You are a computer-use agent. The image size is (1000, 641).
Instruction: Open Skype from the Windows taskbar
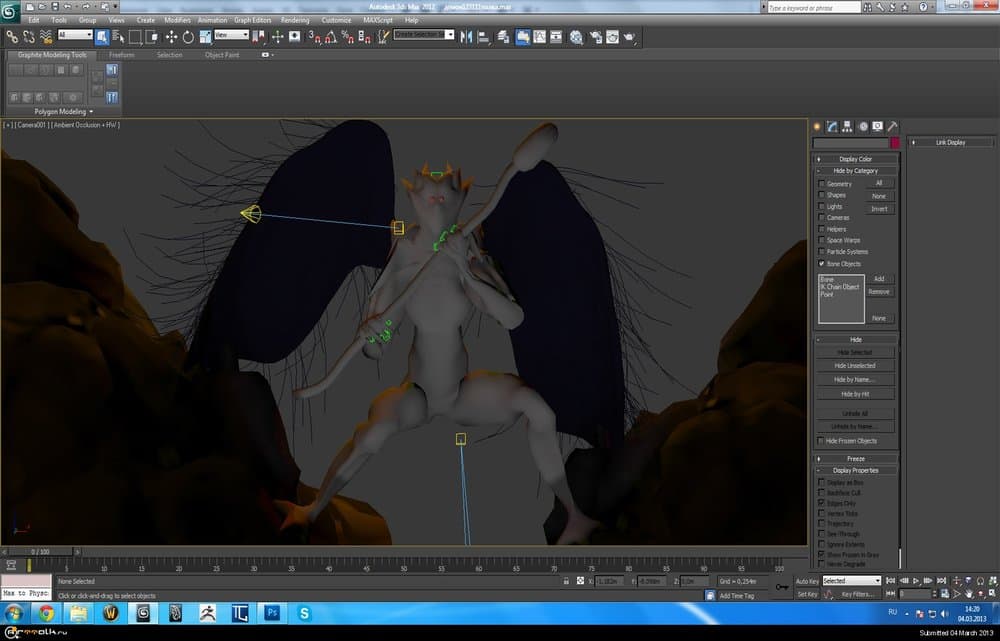click(304, 611)
